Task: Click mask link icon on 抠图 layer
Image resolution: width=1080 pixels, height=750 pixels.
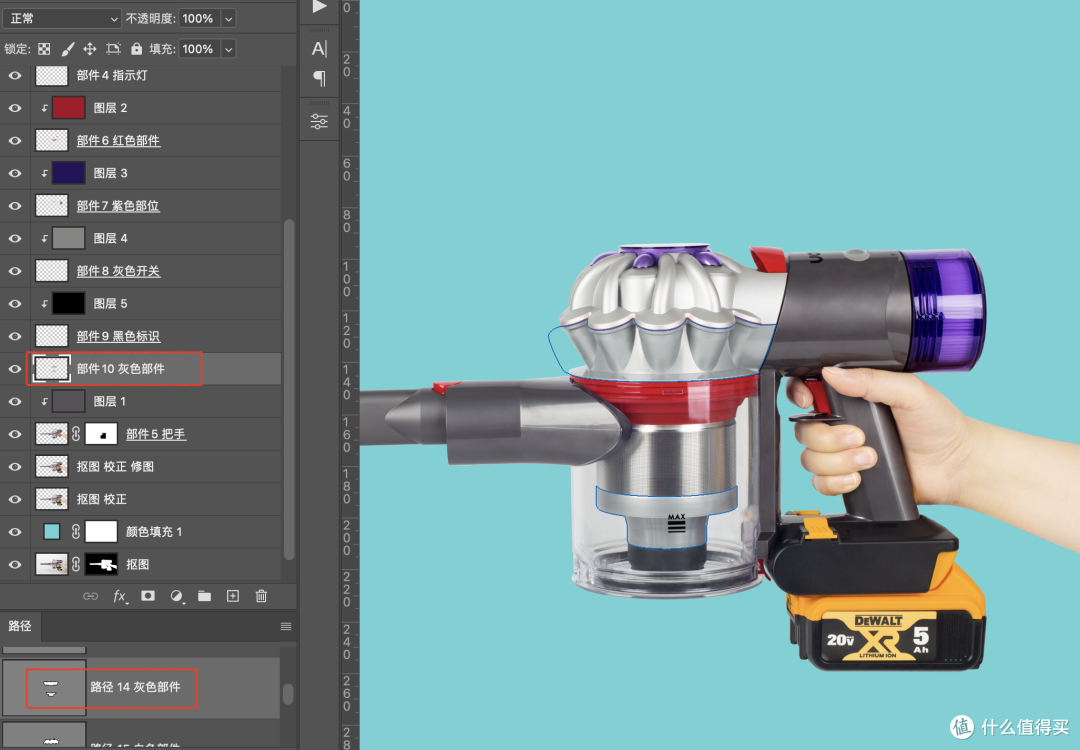Action: point(76,564)
